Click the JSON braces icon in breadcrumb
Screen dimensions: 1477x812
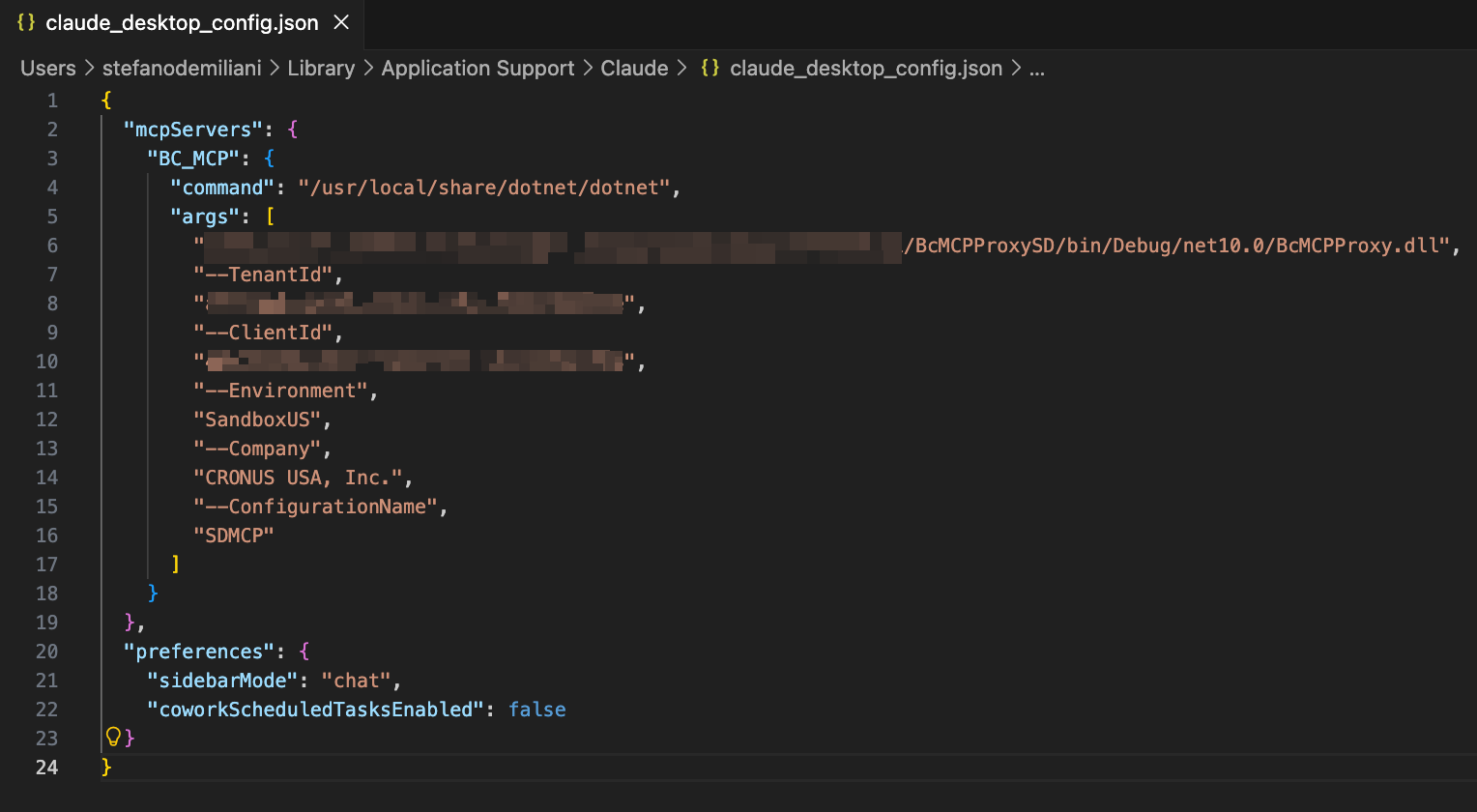point(710,69)
